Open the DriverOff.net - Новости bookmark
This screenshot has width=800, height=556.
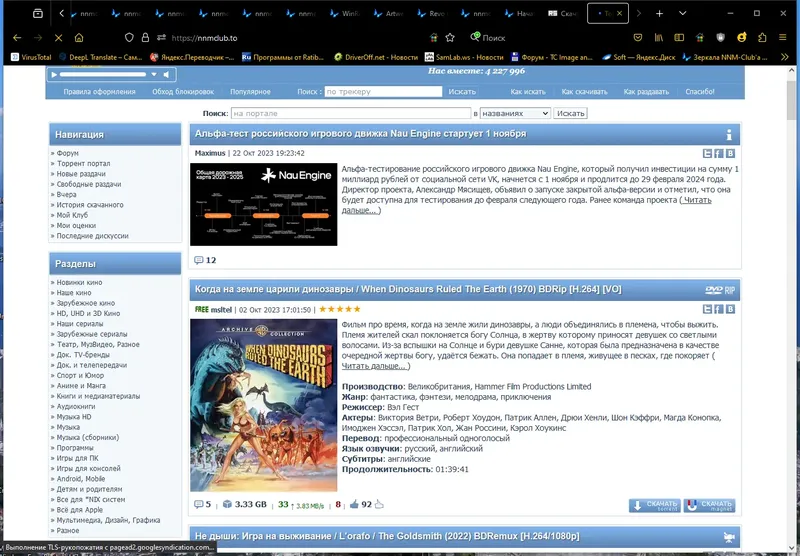pyautogui.click(x=376, y=57)
